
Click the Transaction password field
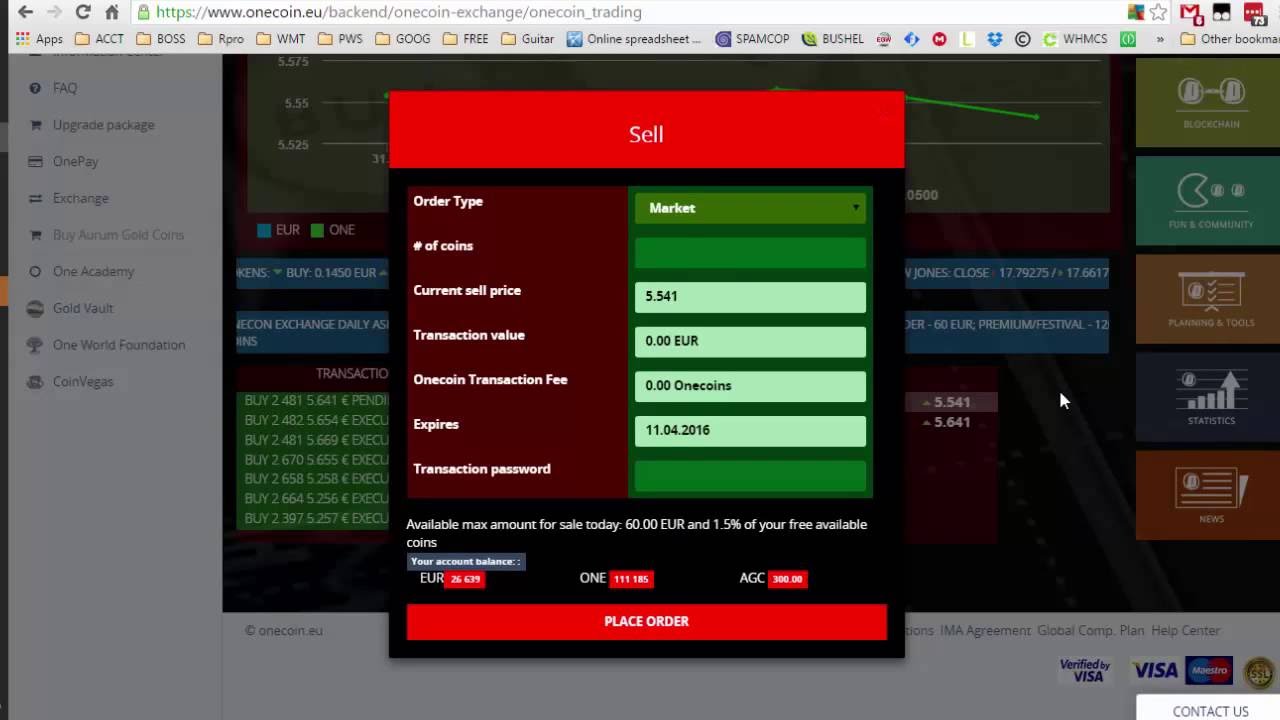pyautogui.click(x=750, y=475)
